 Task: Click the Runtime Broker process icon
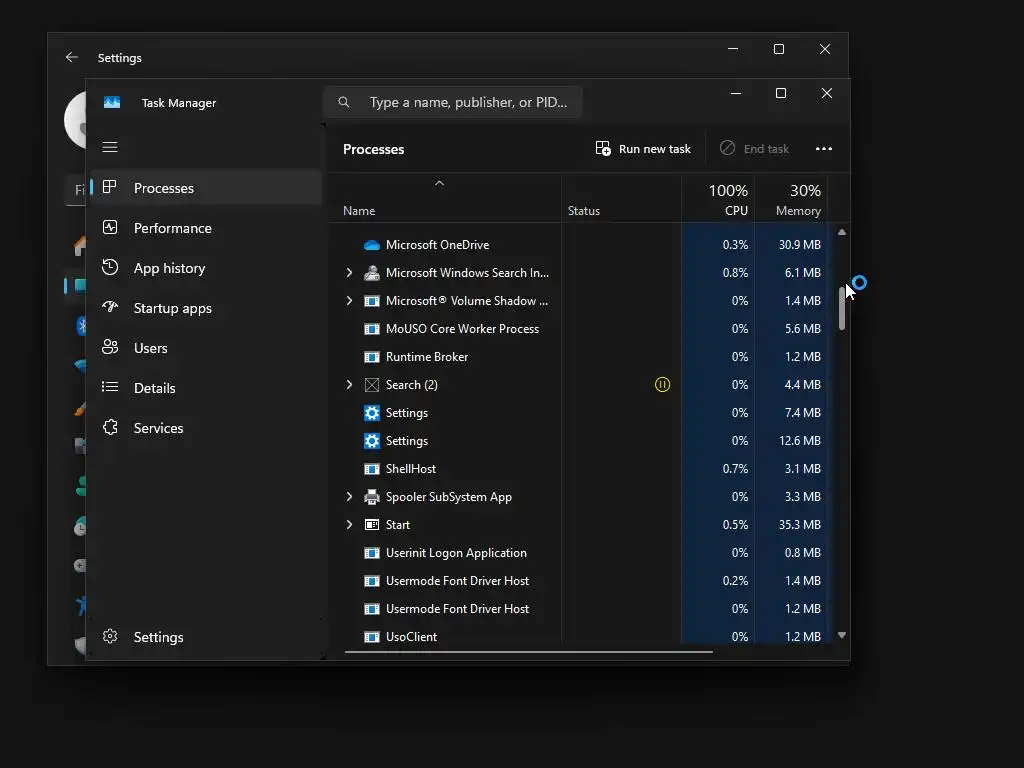pyautogui.click(x=372, y=357)
